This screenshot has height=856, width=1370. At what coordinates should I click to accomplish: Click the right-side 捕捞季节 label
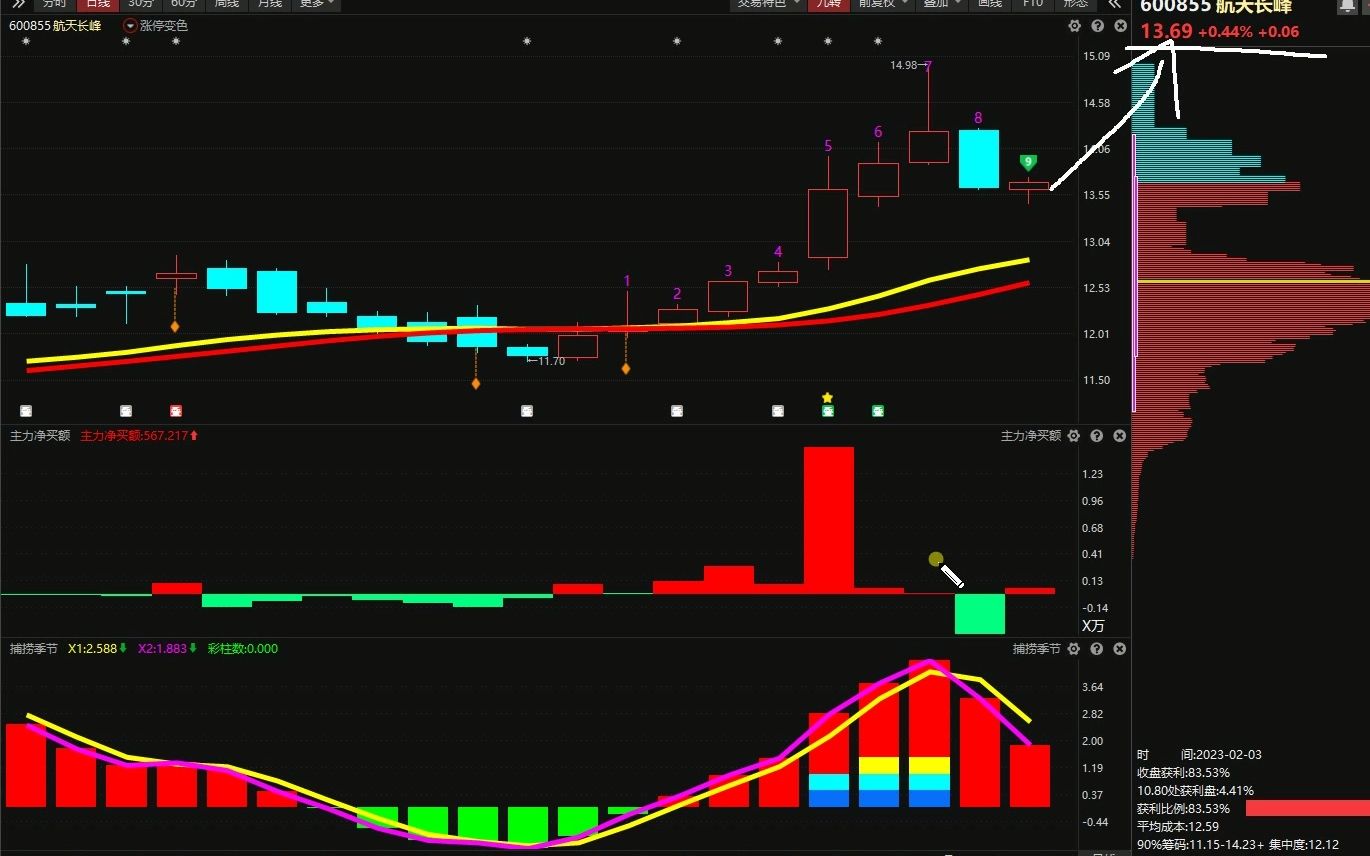tap(1037, 649)
